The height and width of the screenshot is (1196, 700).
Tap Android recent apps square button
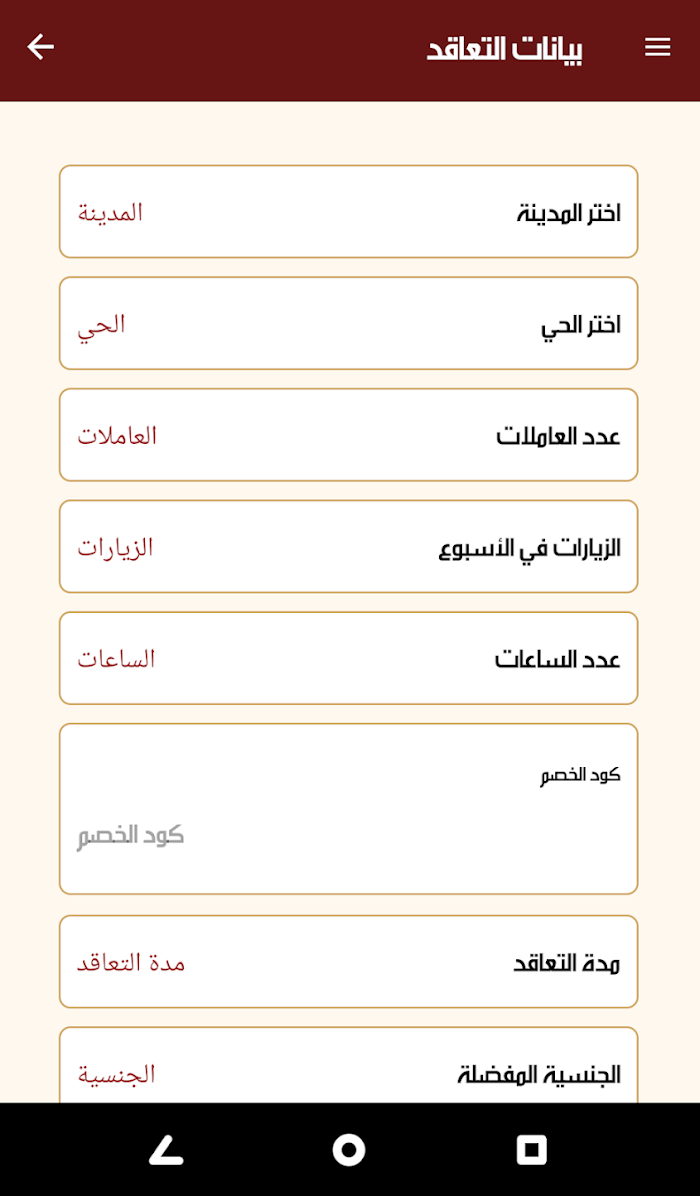531,1149
